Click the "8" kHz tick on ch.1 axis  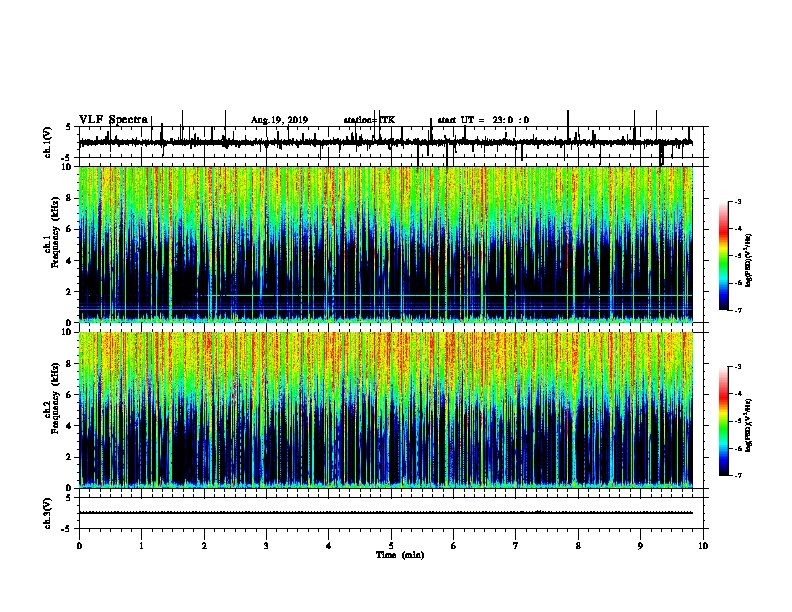(x=70, y=198)
